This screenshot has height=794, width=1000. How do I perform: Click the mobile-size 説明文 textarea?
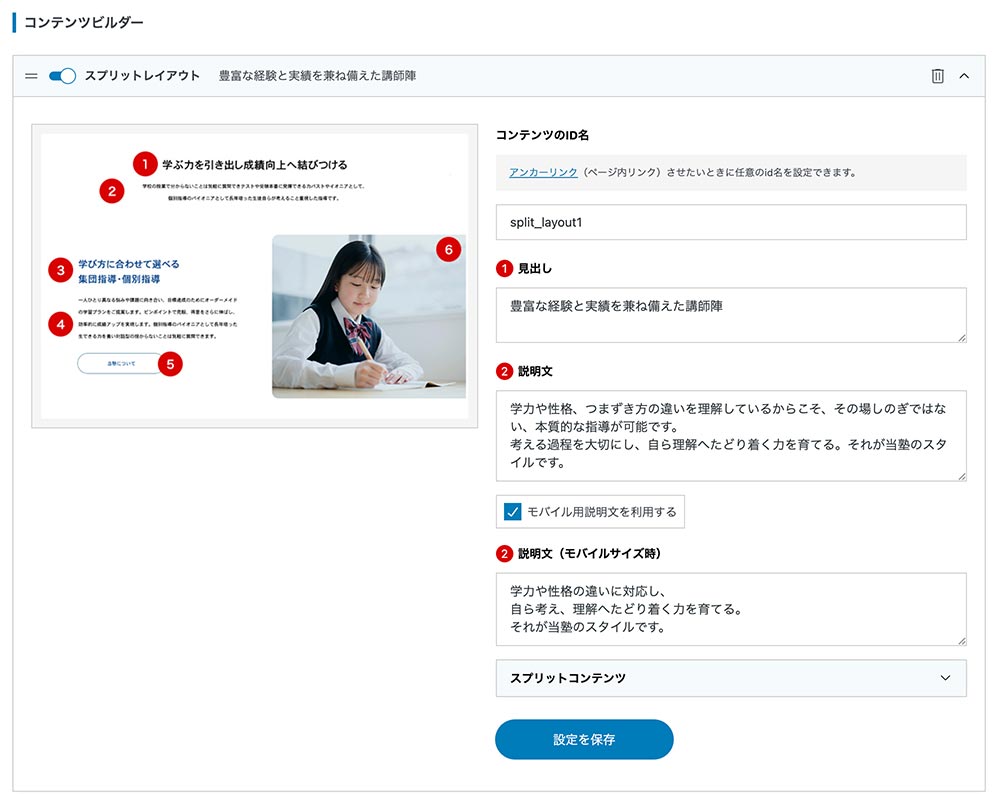pyautogui.click(x=730, y=609)
